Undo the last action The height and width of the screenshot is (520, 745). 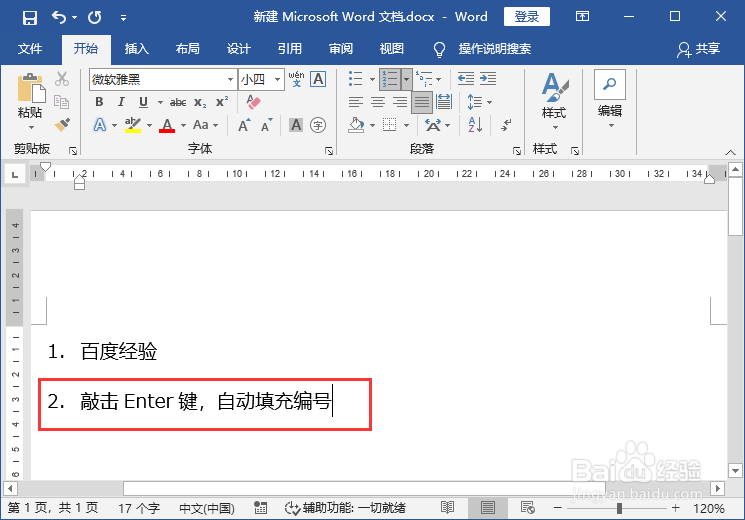tap(59, 18)
